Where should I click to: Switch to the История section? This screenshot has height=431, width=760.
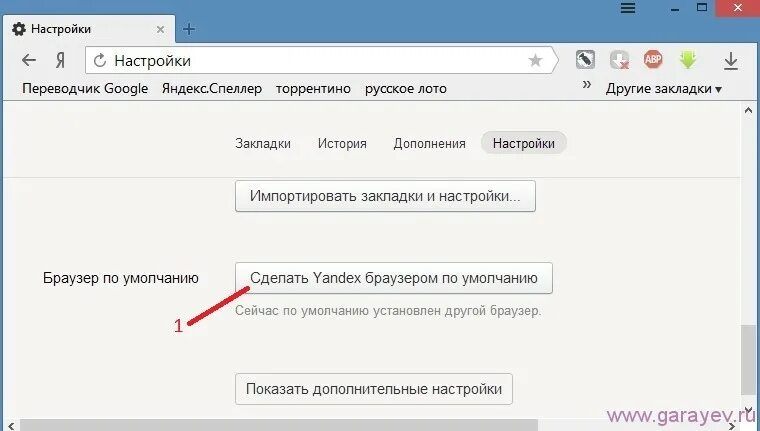(x=342, y=144)
